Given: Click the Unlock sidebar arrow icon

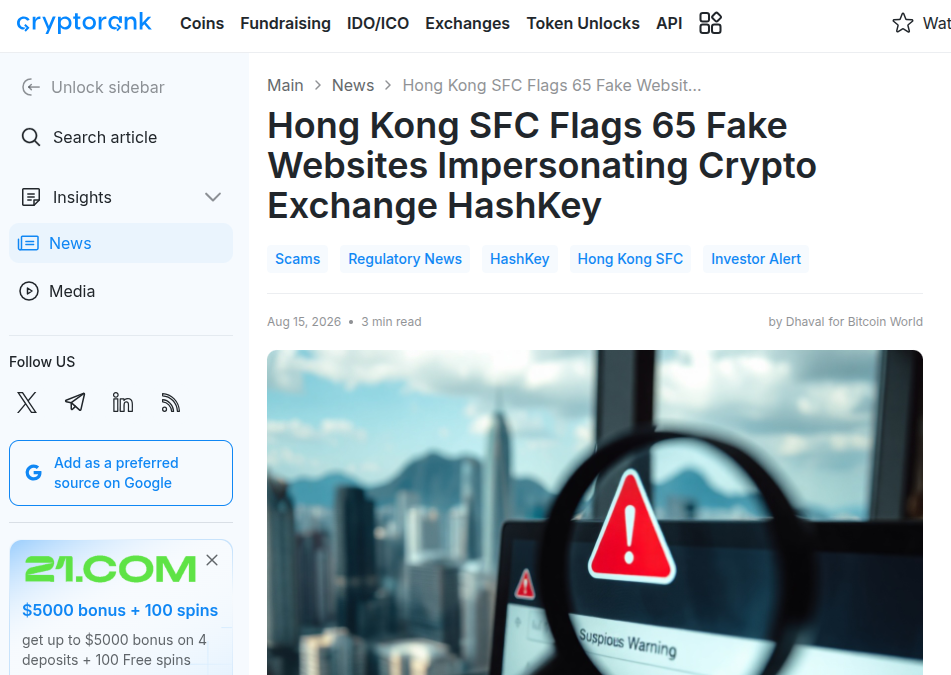Looking at the screenshot, I should 31,87.
